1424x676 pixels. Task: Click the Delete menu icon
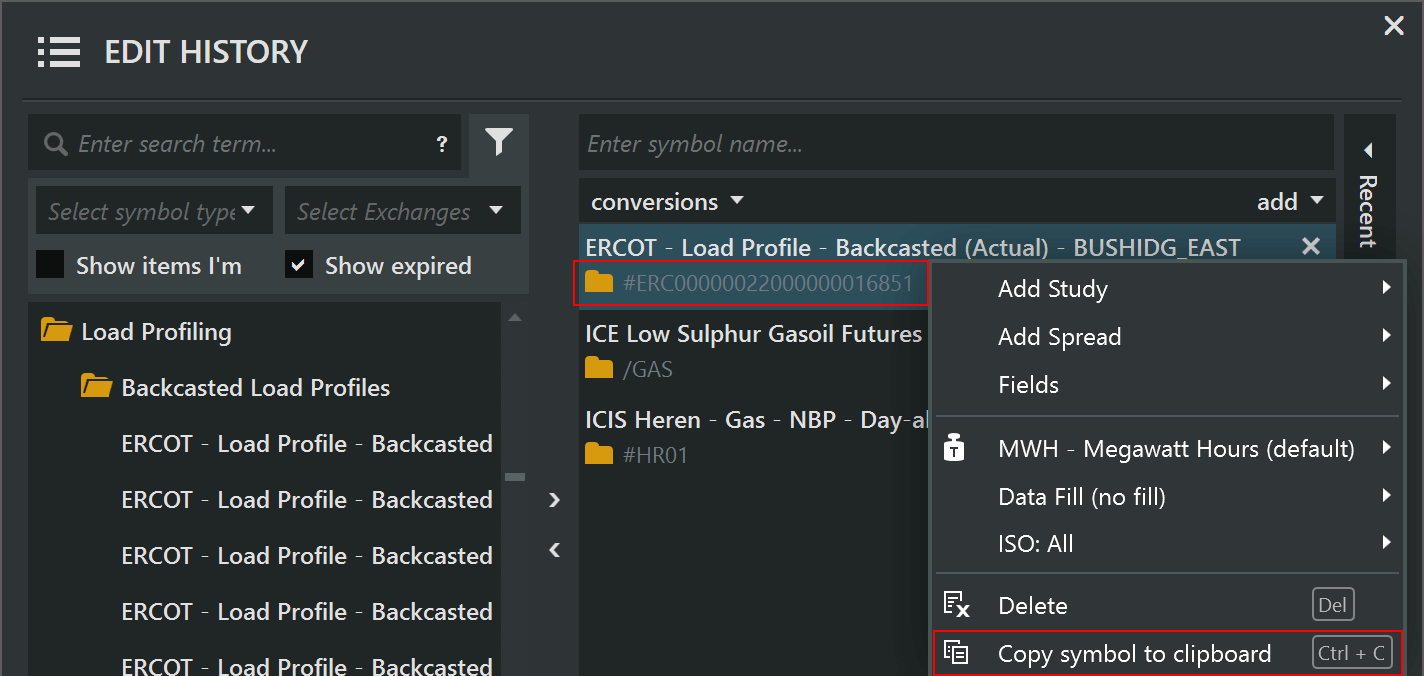956,605
